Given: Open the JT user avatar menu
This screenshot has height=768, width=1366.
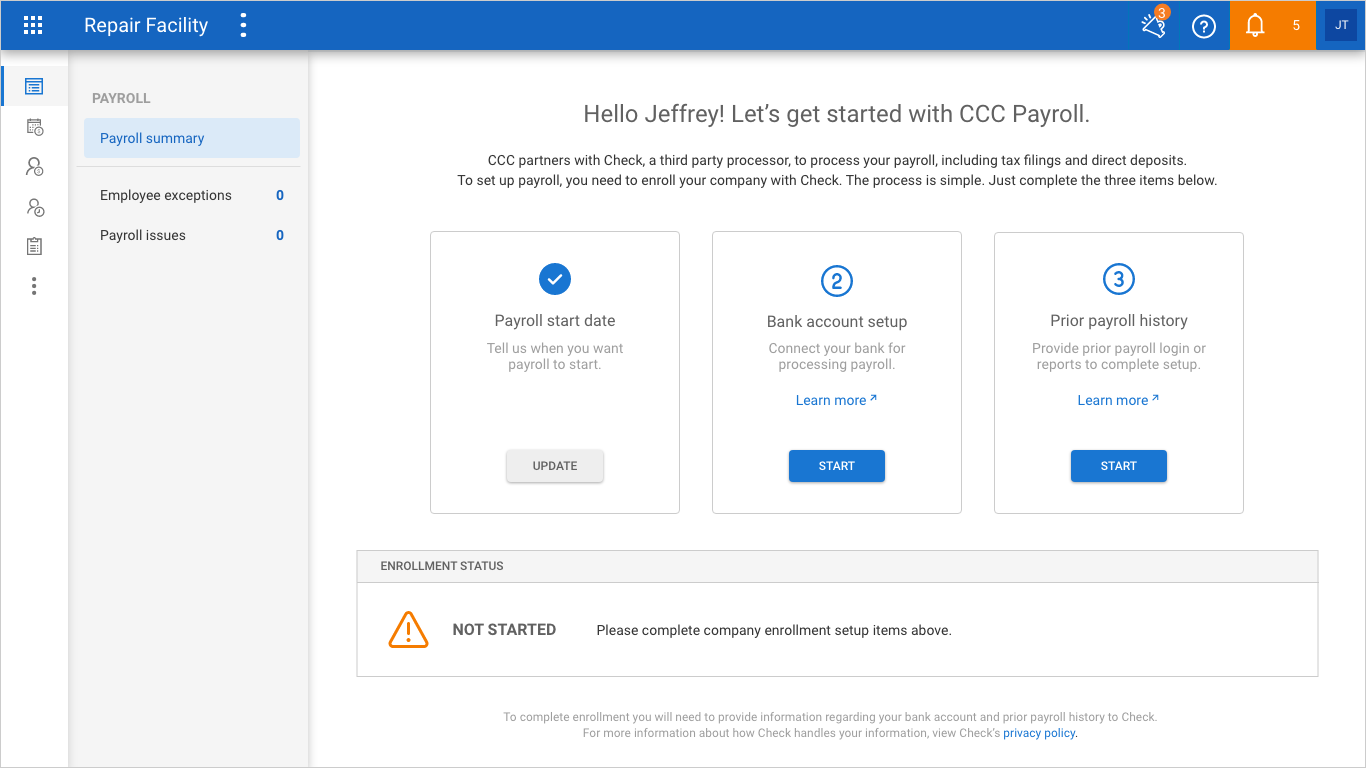Looking at the screenshot, I should [x=1341, y=25].
